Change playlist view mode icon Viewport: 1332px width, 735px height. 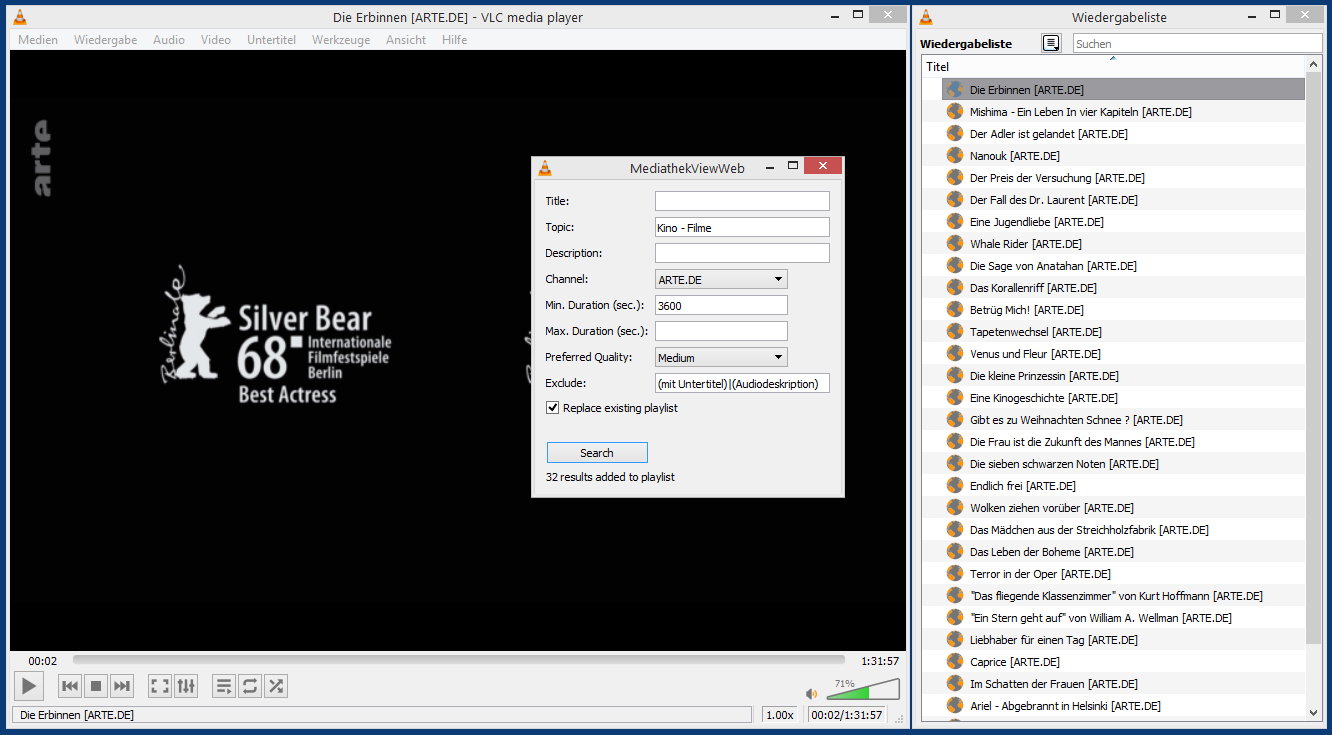[x=1051, y=43]
